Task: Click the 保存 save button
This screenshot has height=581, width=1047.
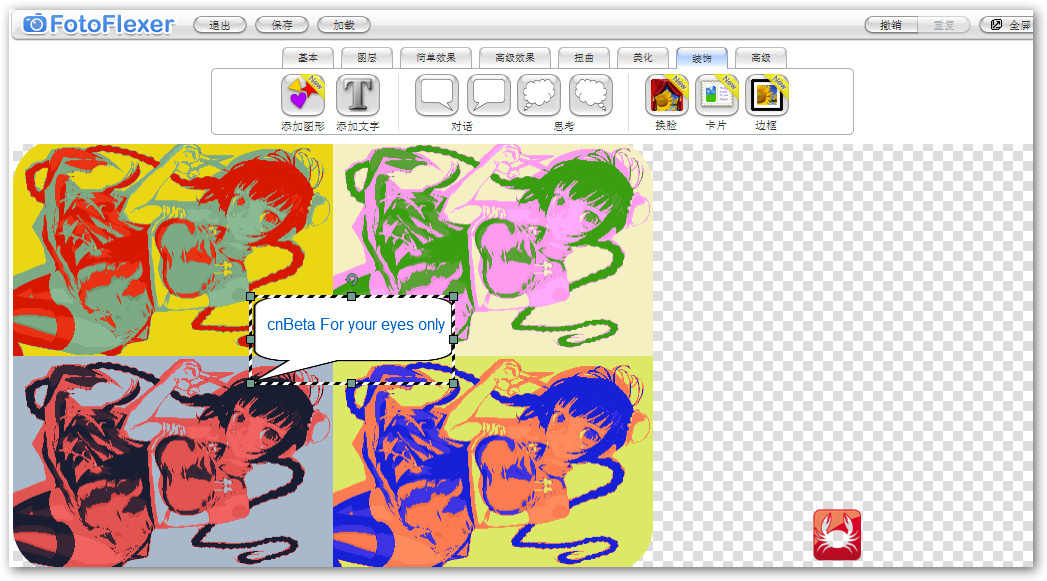Action: click(x=282, y=25)
